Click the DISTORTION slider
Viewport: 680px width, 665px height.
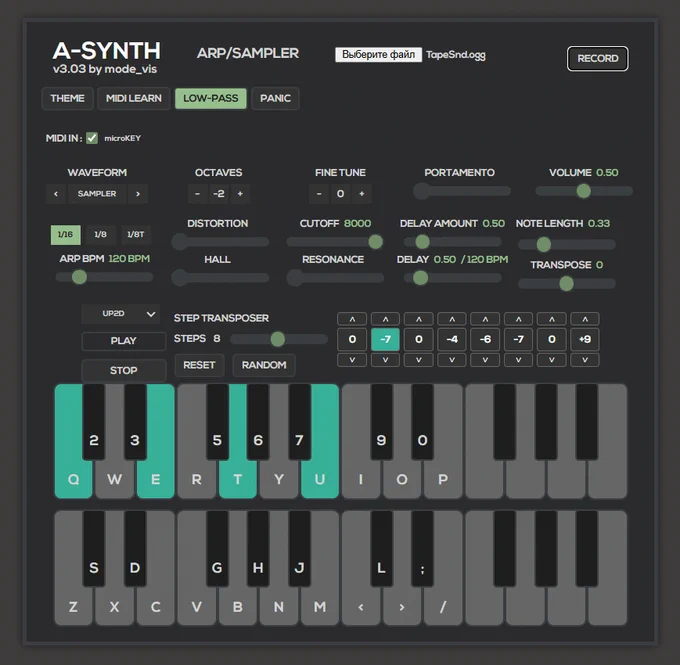pyautogui.click(x=220, y=242)
